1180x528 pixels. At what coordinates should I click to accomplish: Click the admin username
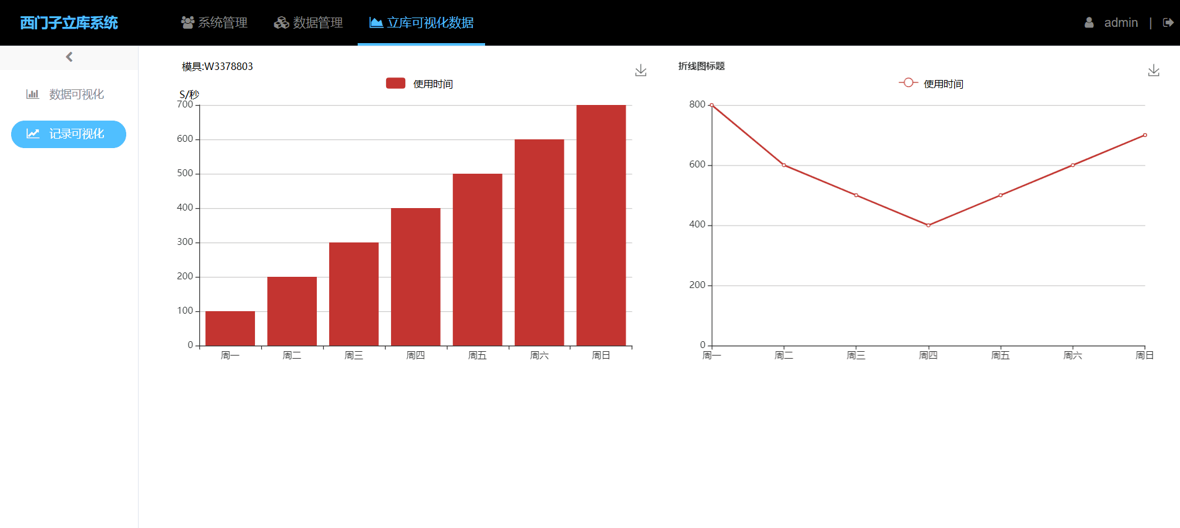tap(1120, 23)
